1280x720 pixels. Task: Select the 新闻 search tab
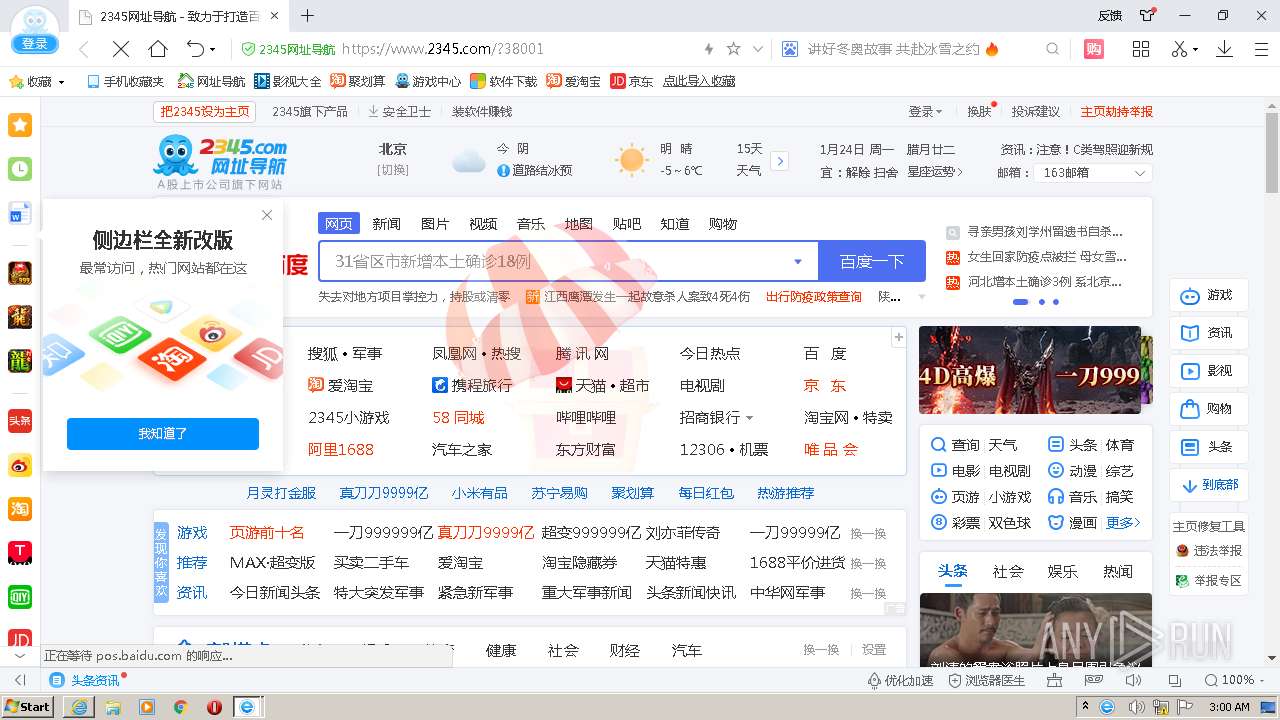386,224
